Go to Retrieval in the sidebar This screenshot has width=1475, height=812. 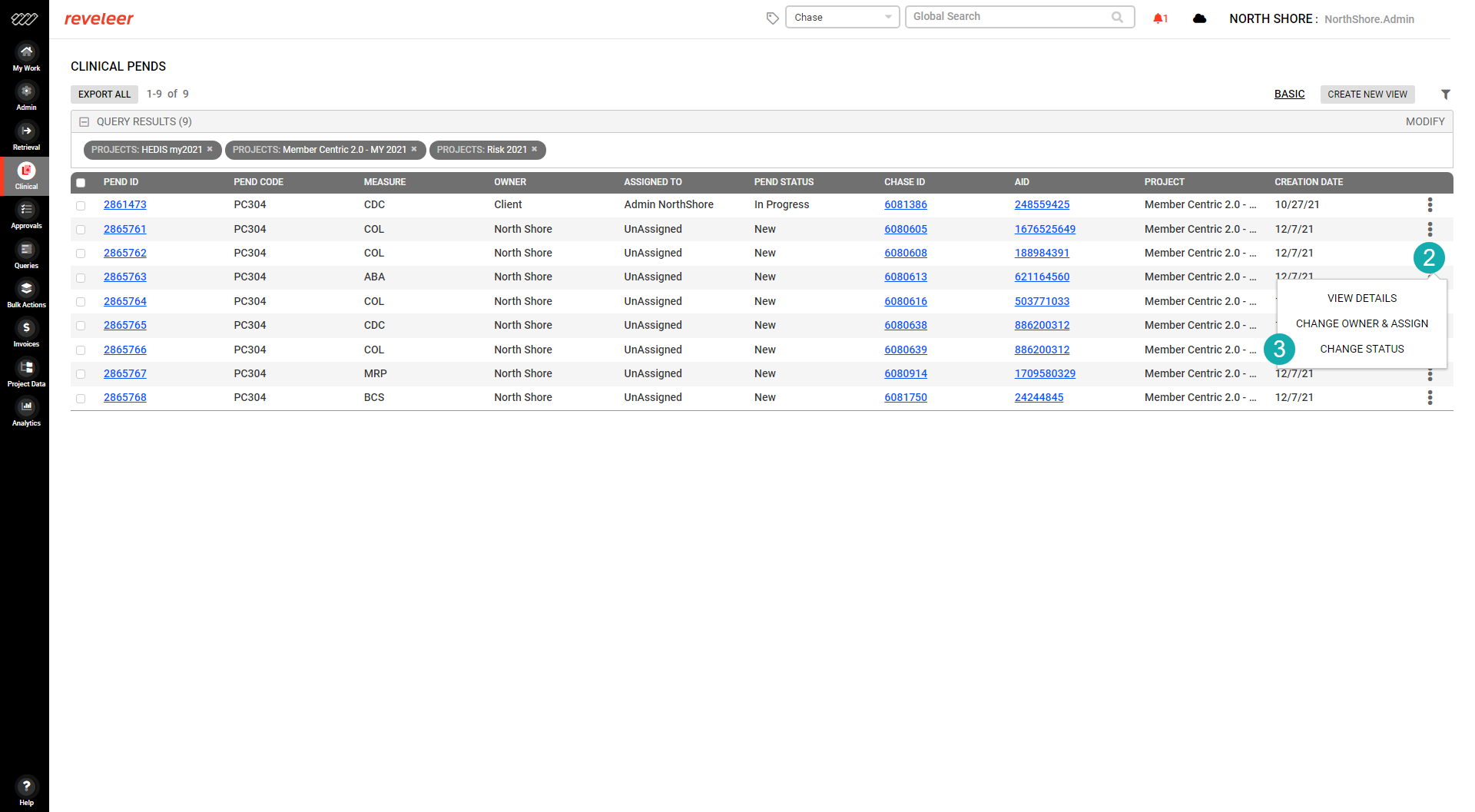[26, 137]
